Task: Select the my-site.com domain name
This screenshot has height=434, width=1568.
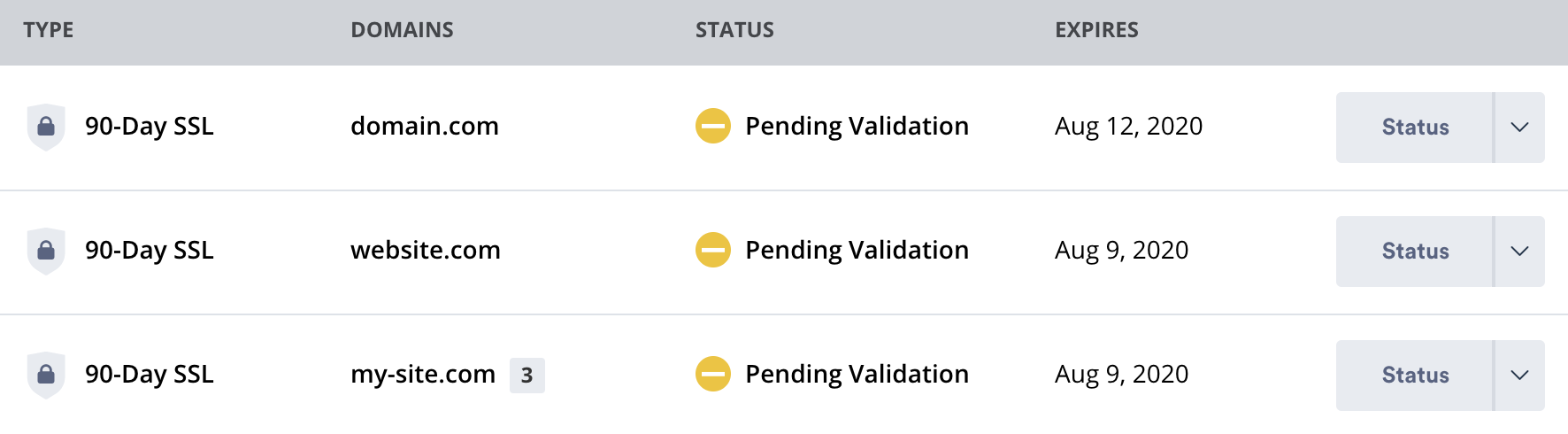Action: point(423,375)
